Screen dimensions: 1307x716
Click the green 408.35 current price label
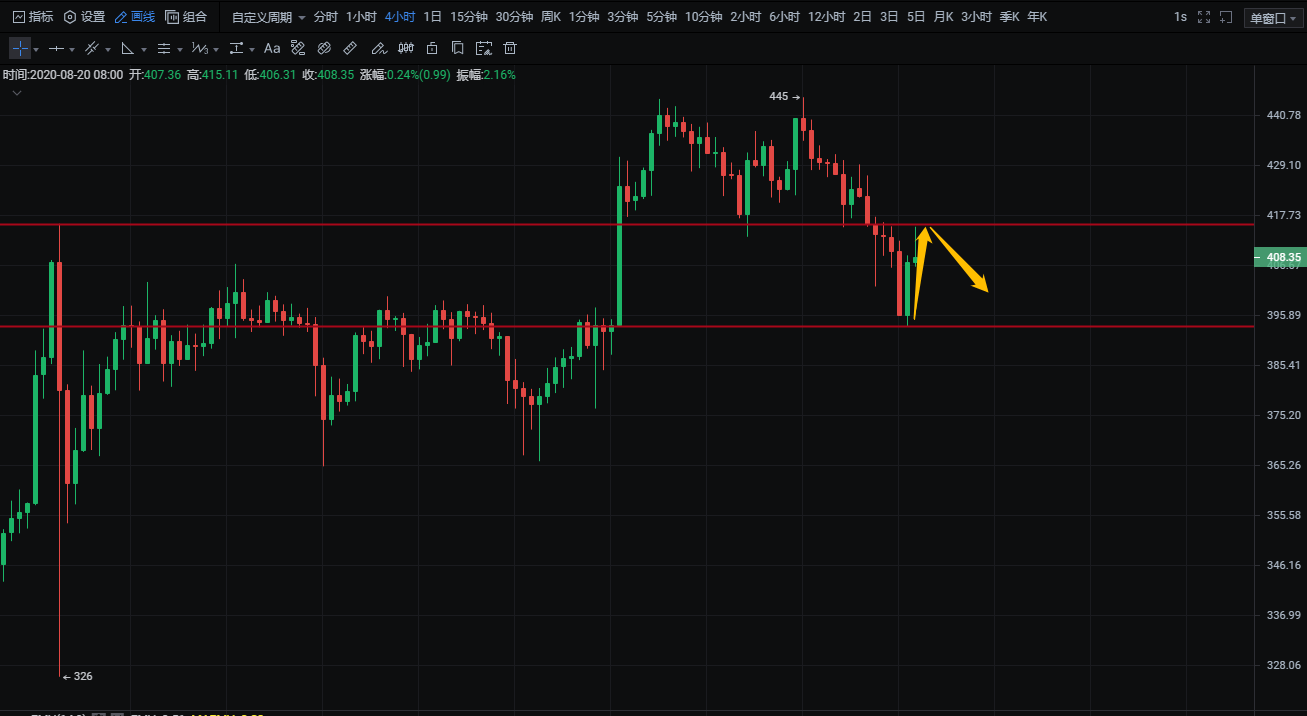coord(1279,257)
